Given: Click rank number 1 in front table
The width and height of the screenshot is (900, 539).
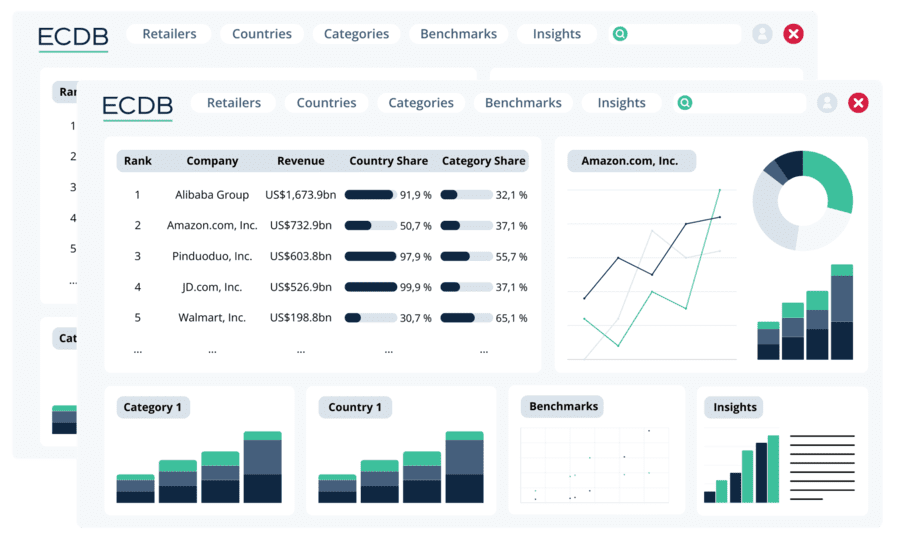Looking at the screenshot, I should [x=137, y=195].
